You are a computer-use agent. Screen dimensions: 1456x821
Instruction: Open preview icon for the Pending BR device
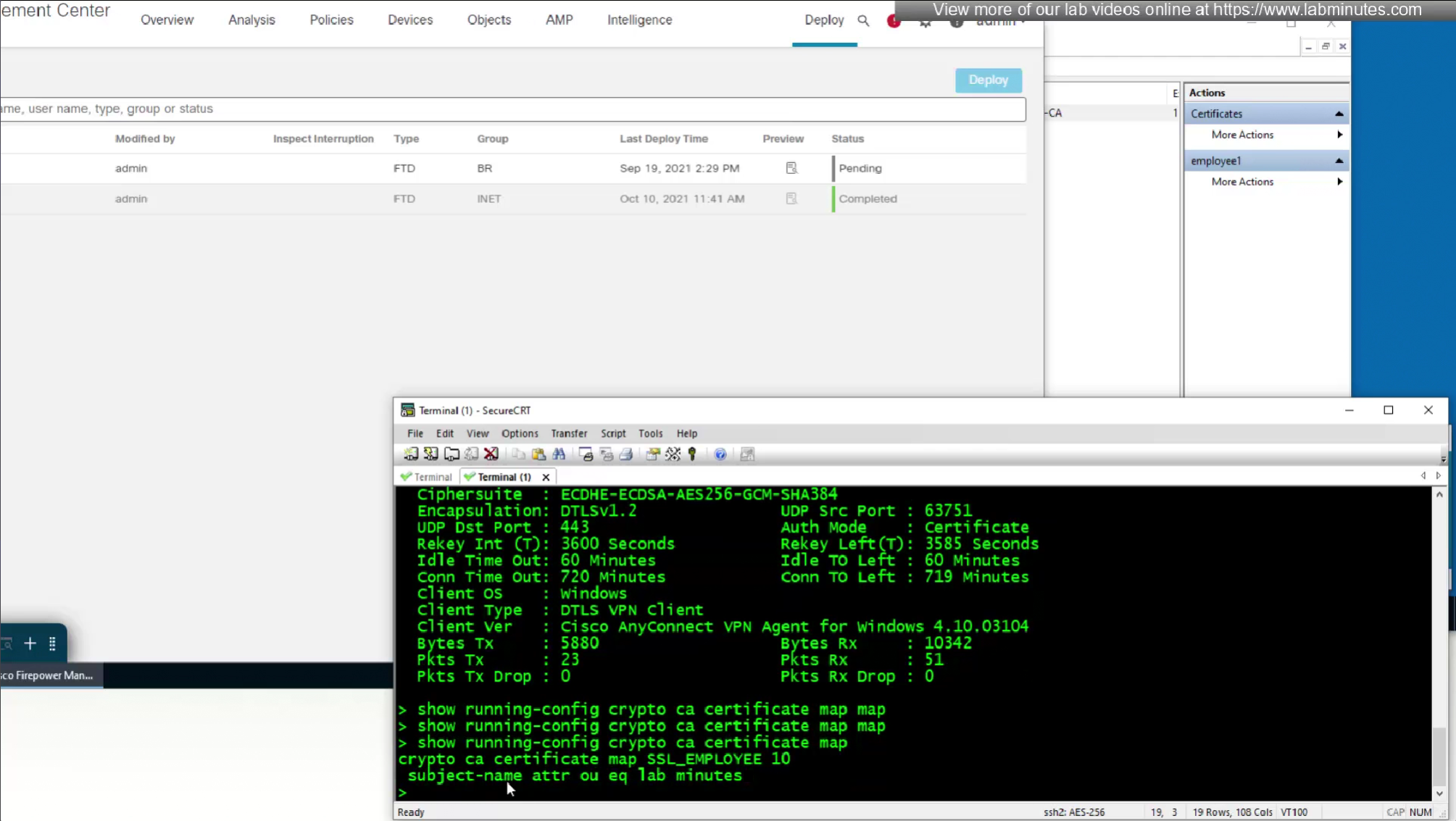[791, 168]
